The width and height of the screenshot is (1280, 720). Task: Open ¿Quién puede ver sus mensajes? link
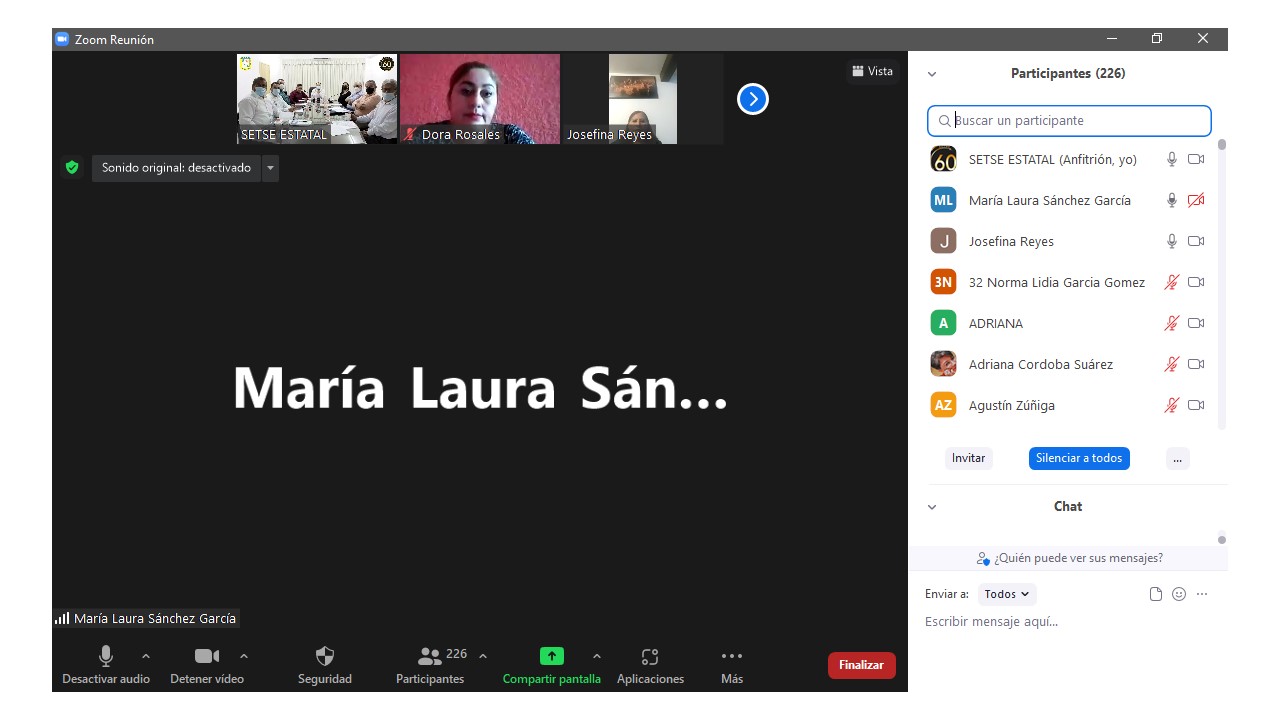coord(1069,558)
